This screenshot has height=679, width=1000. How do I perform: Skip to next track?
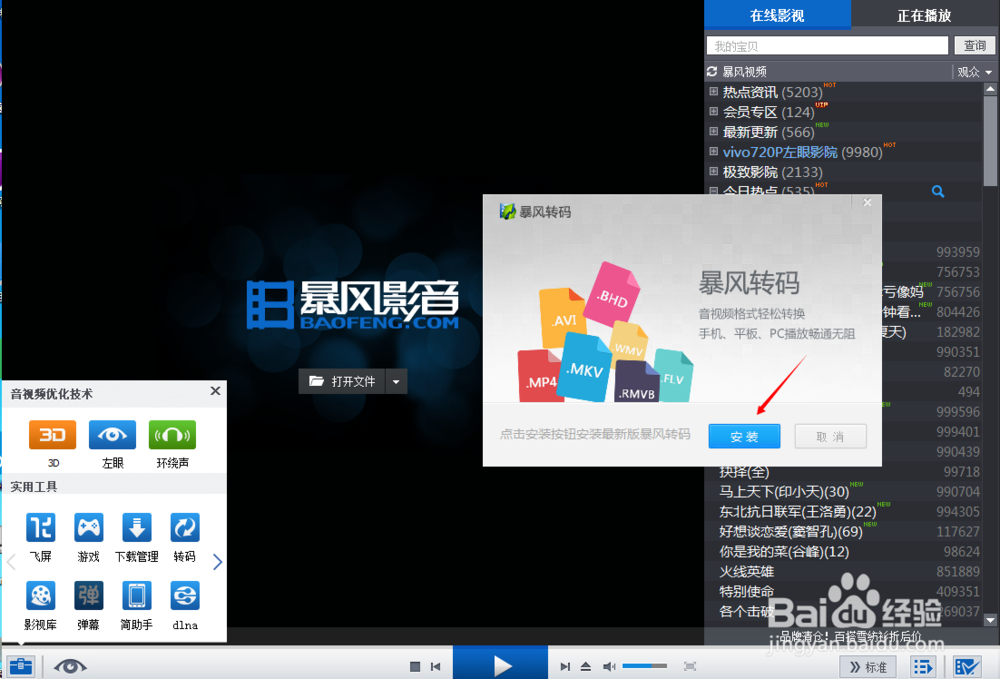(564, 667)
